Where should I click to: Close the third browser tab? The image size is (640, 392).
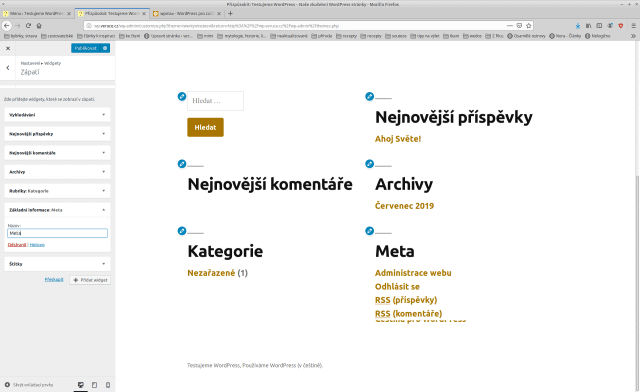pyautogui.click(x=219, y=13)
